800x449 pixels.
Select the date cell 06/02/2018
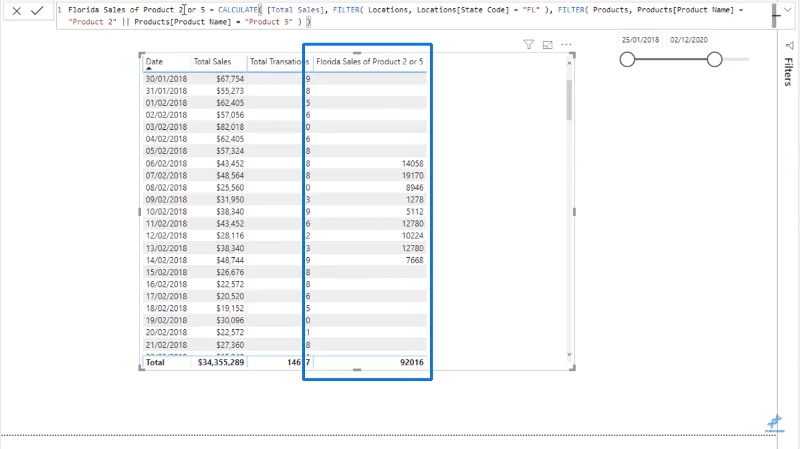[166, 164]
